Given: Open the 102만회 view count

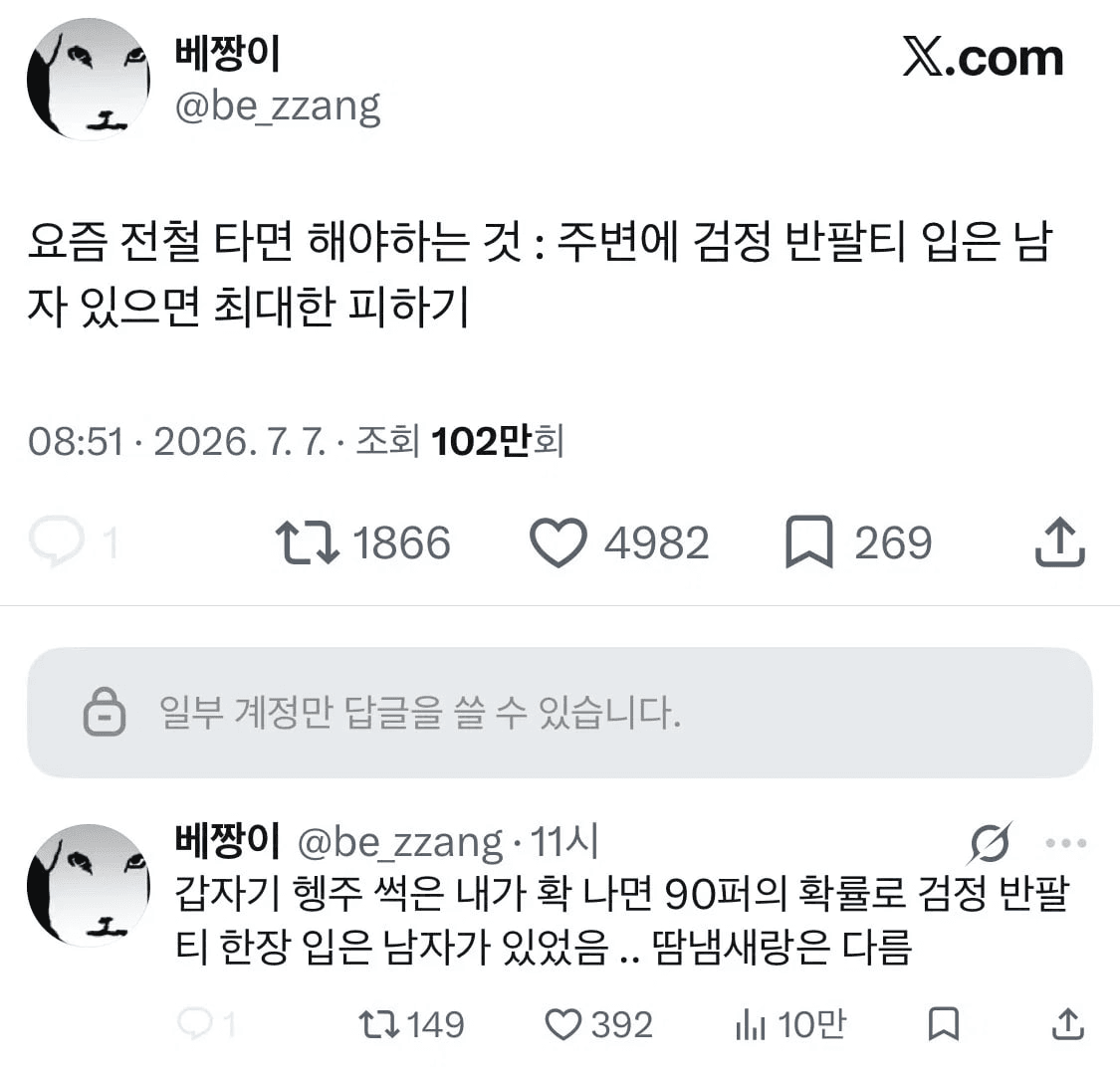Looking at the screenshot, I should [497, 441].
